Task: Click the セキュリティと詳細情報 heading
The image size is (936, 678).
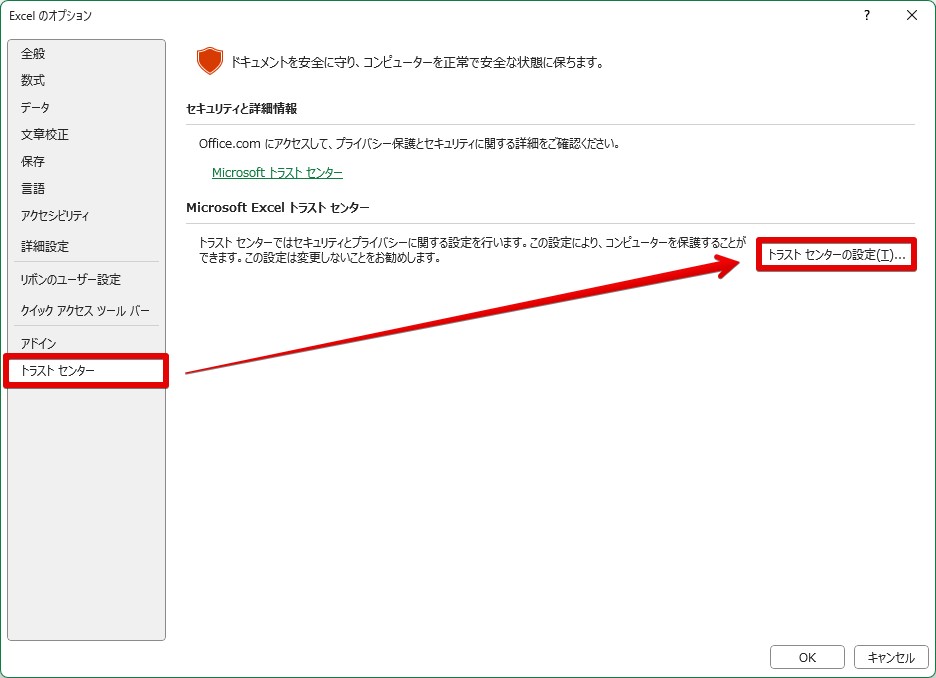Action: (x=241, y=109)
